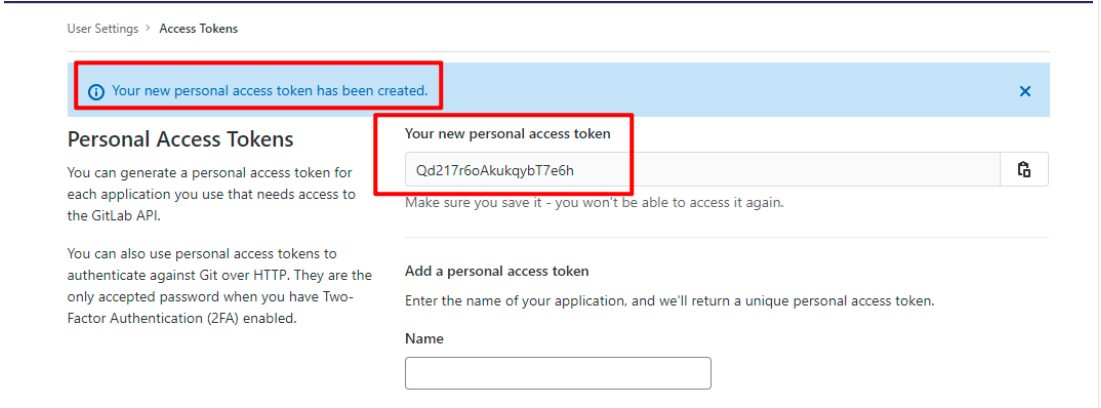Open the Access Tokens breadcrumb
The height and width of the screenshot is (408, 1101).
(198, 29)
